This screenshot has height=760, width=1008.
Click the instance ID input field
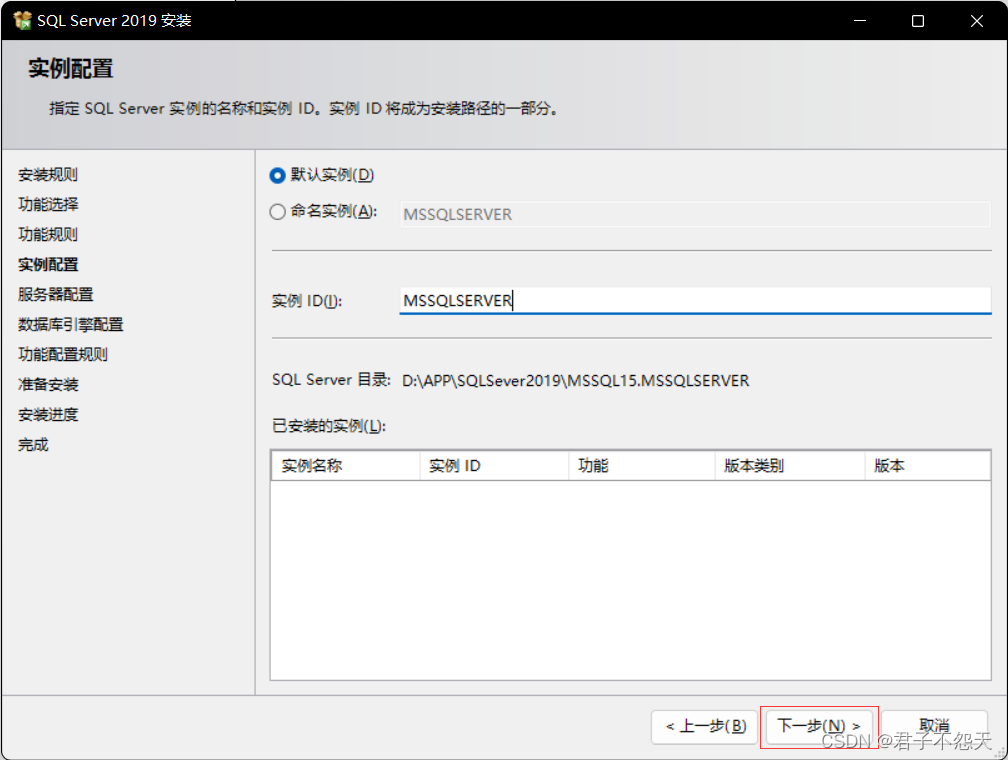(x=695, y=300)
